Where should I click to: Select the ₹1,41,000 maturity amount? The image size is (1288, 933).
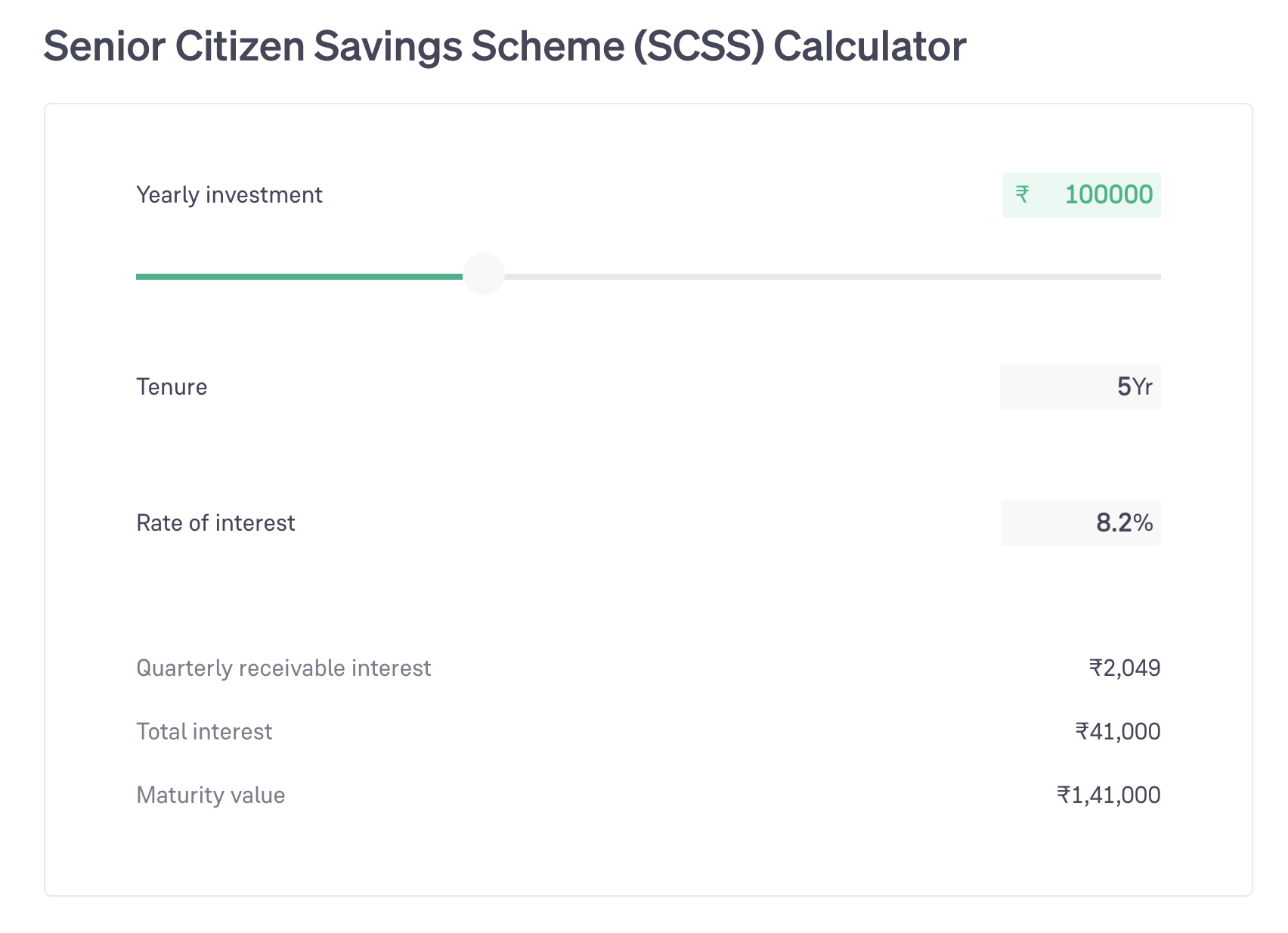[x=1108, y=795]
